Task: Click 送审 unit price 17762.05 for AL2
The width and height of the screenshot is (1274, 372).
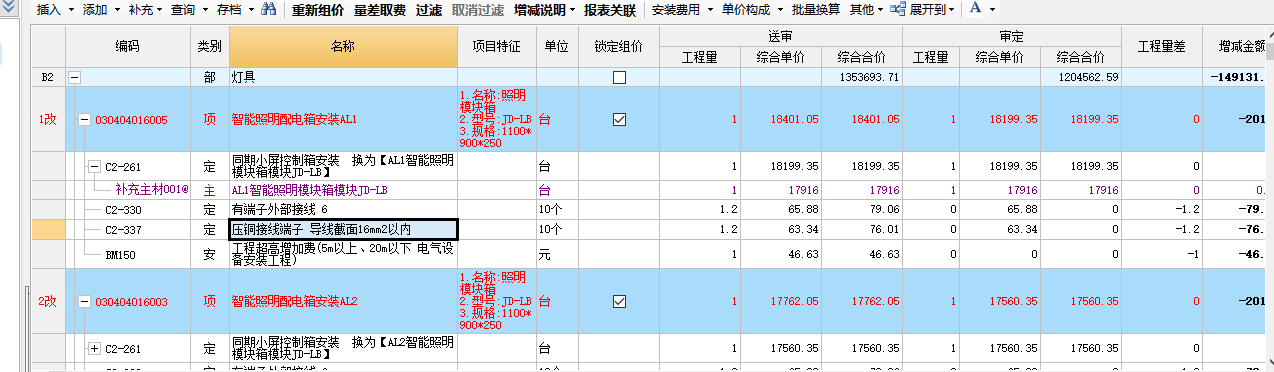Action: (x=795, y=301)
